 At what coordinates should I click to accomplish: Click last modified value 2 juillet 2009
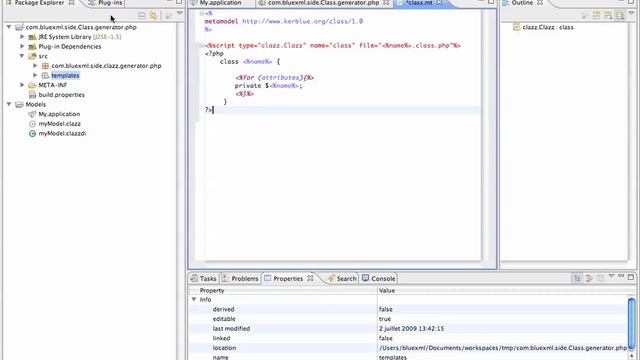[x=411, y=329]
